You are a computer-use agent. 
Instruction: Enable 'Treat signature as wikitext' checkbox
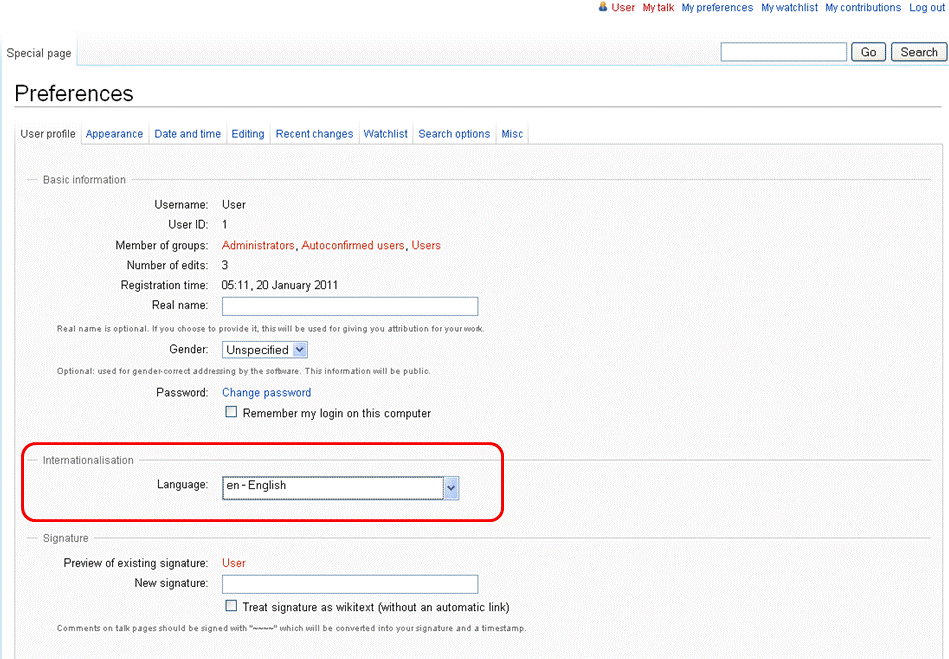tap(231, 606)
